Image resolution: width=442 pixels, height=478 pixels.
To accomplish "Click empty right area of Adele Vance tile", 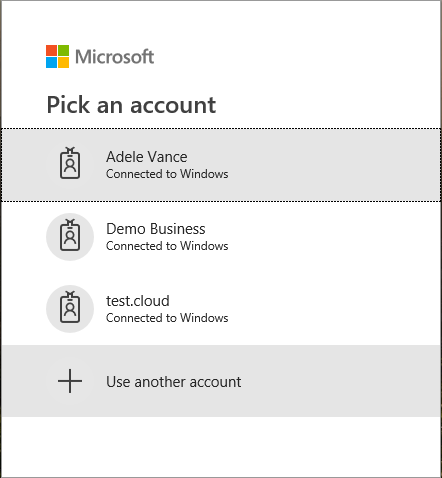I will coord(333,165).
